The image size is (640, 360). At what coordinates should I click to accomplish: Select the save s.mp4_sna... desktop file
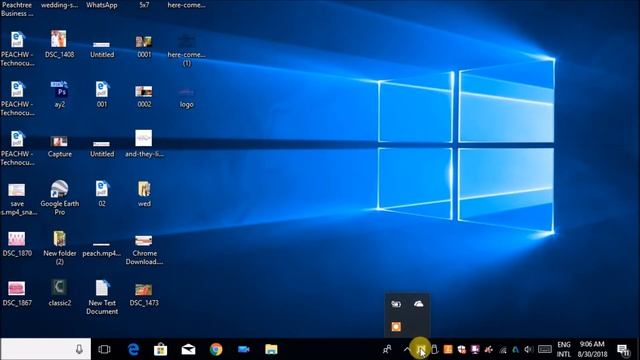(17, 200)
